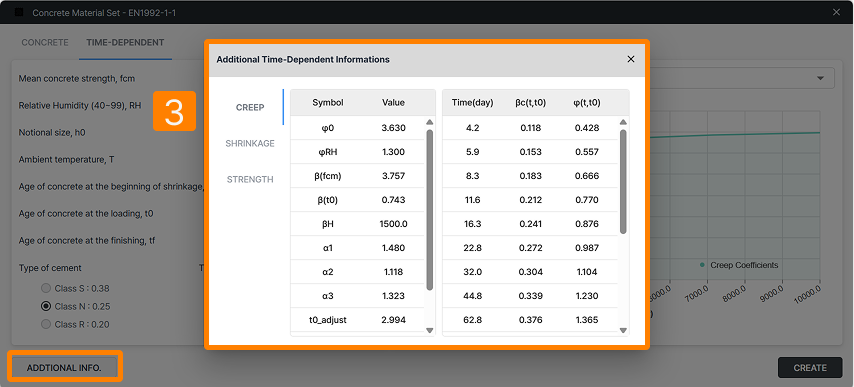This screenshot has height=387, width=854.
Task: Open the STRENGTH section
Action: click(250, 180)
